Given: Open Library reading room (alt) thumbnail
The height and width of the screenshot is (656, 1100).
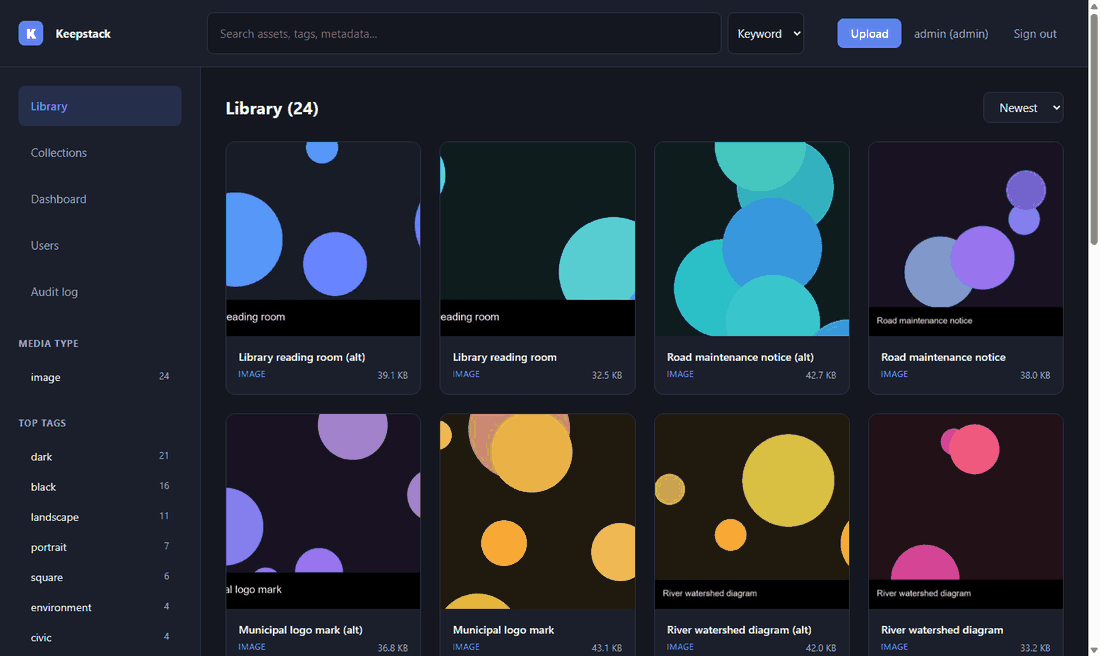Looking at the screenshot, I should [x=323, y=239].
